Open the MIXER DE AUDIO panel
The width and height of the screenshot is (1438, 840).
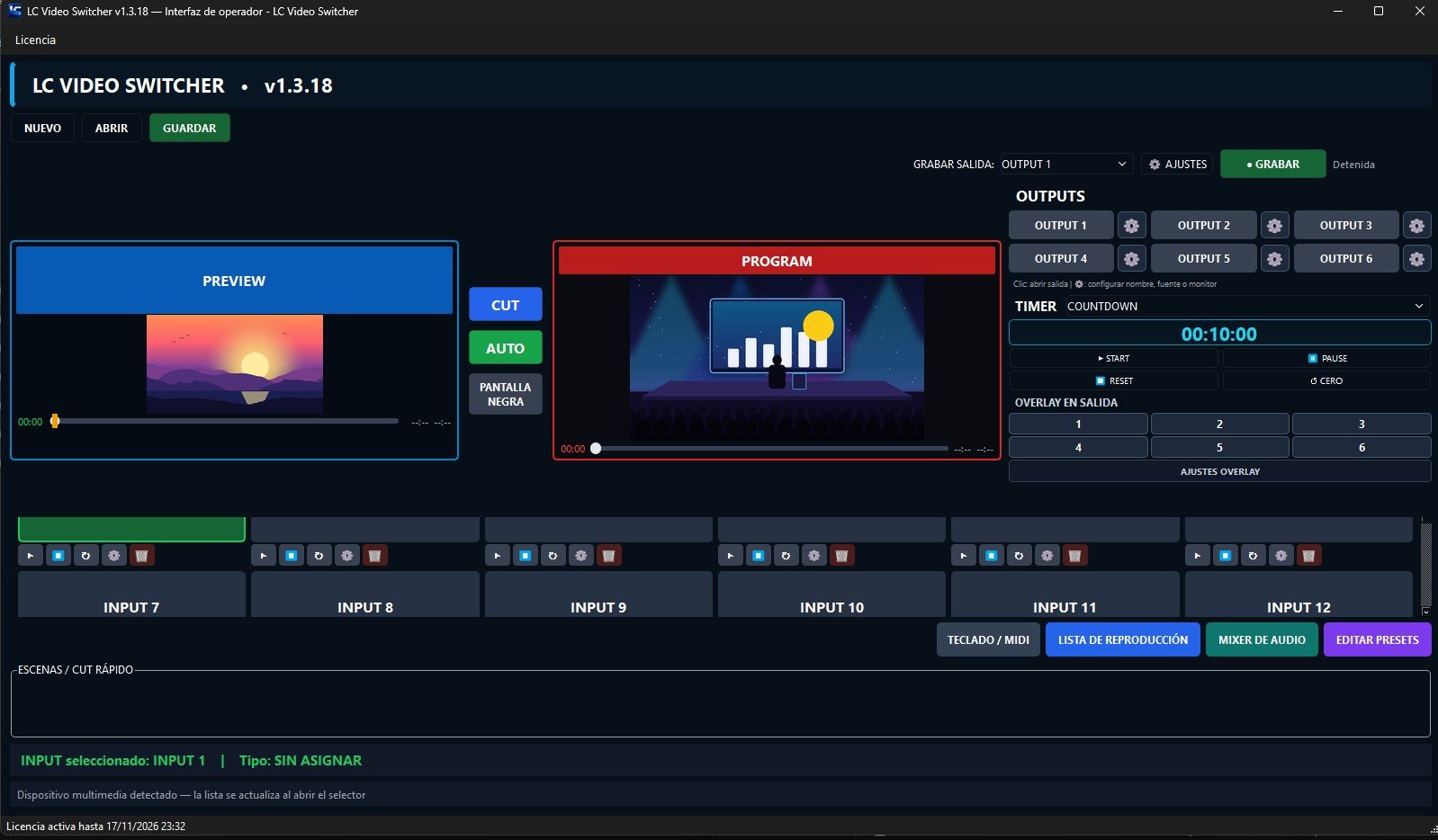[x=1262, y=639]
